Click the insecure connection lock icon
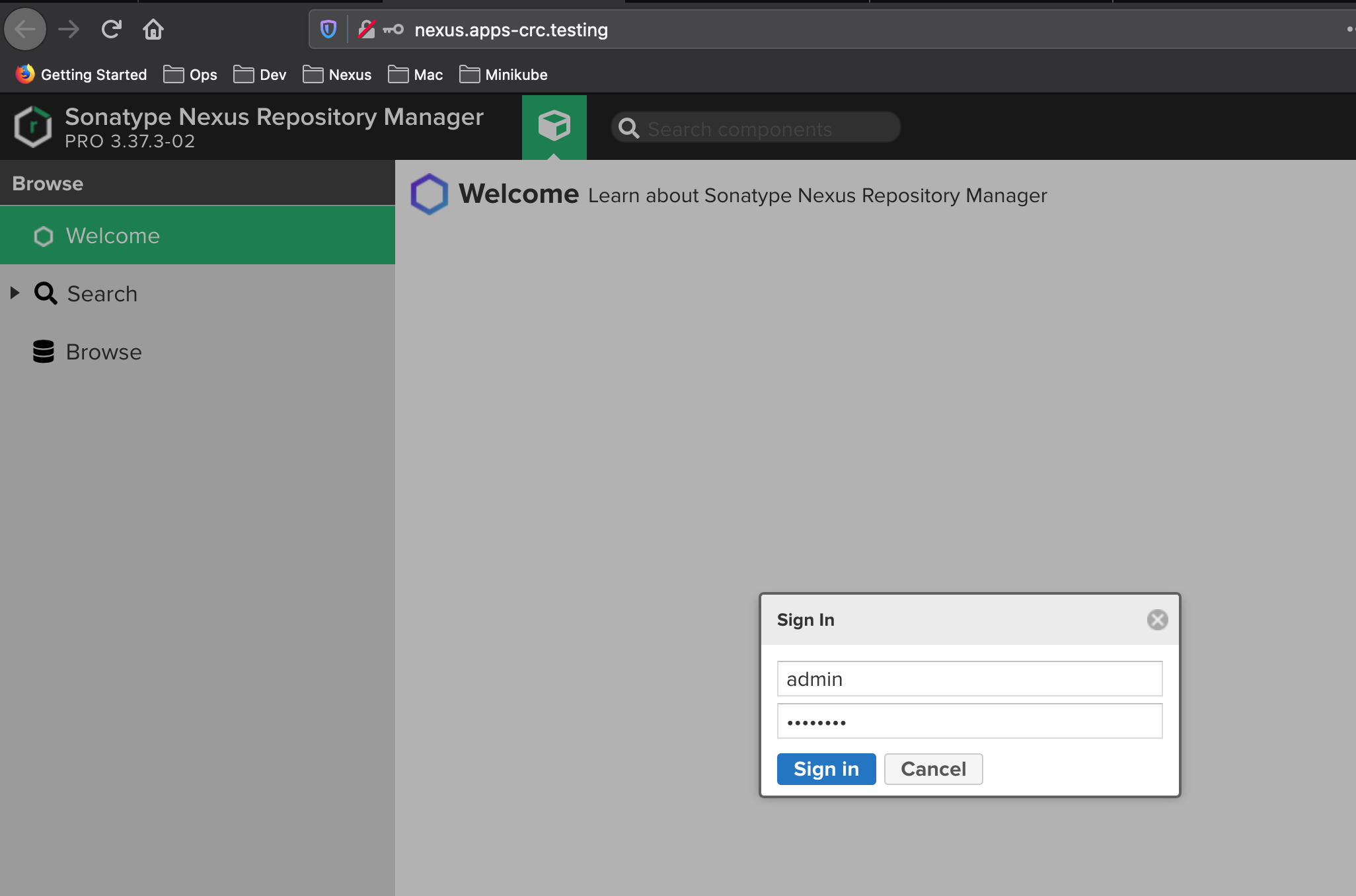Viewport: 1356px width, 896px height. 367,29
